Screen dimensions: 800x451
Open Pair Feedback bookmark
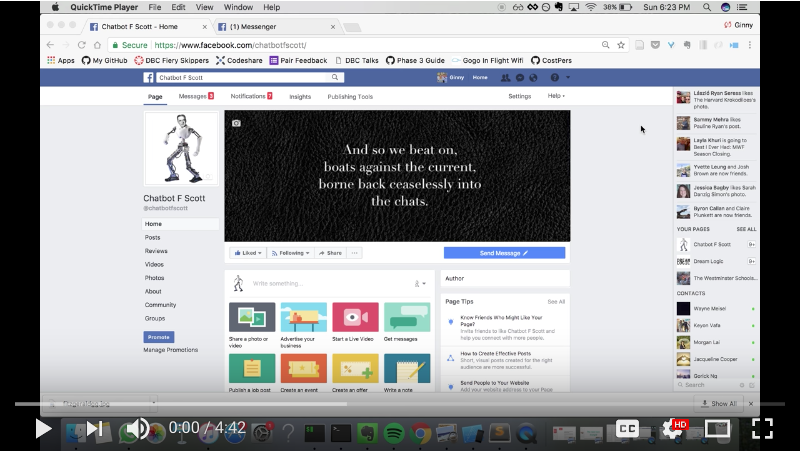point(298,60)
